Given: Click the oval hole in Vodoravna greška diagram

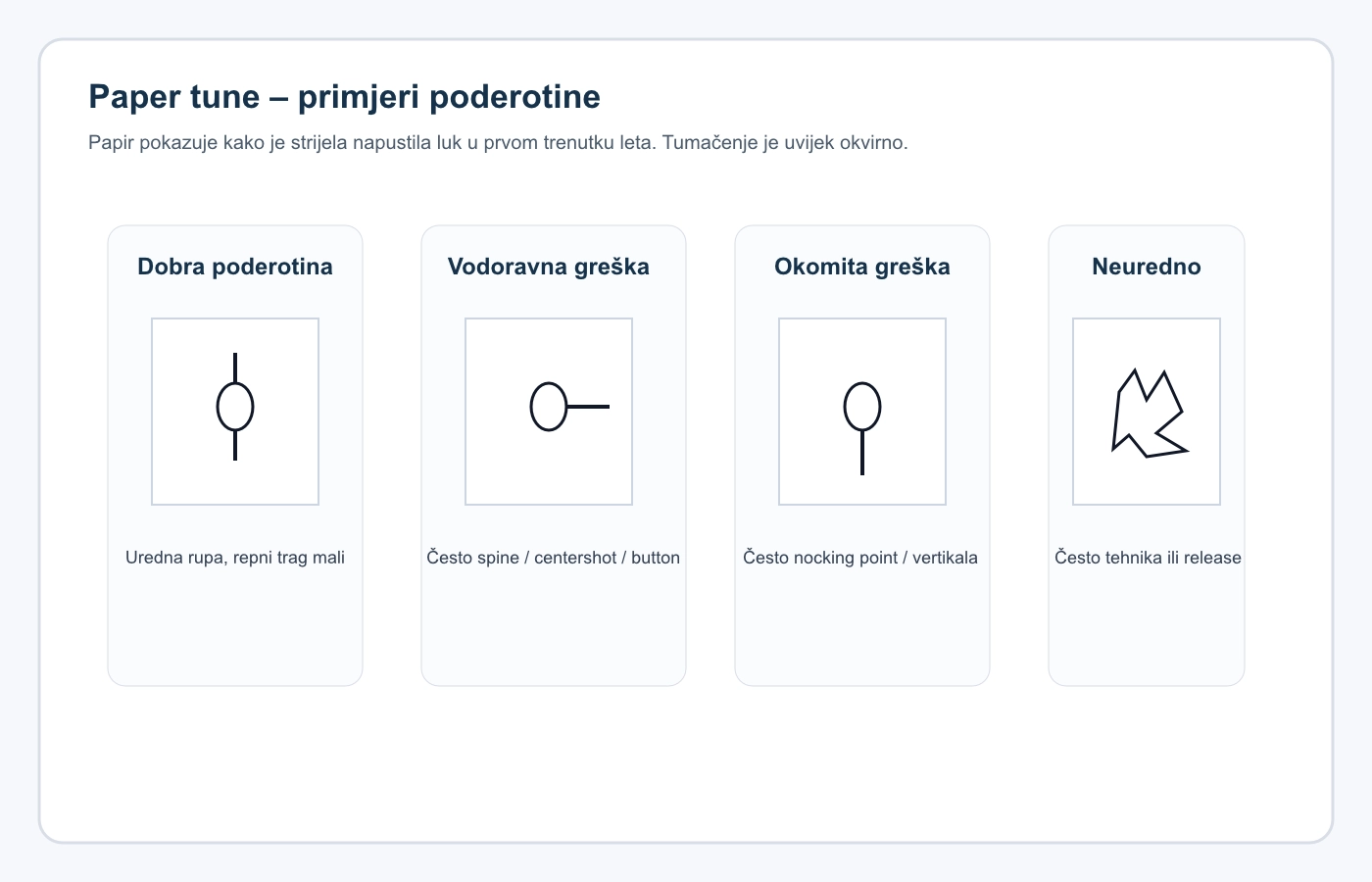Looking at the screenshot, I should (x=549, y=407).
